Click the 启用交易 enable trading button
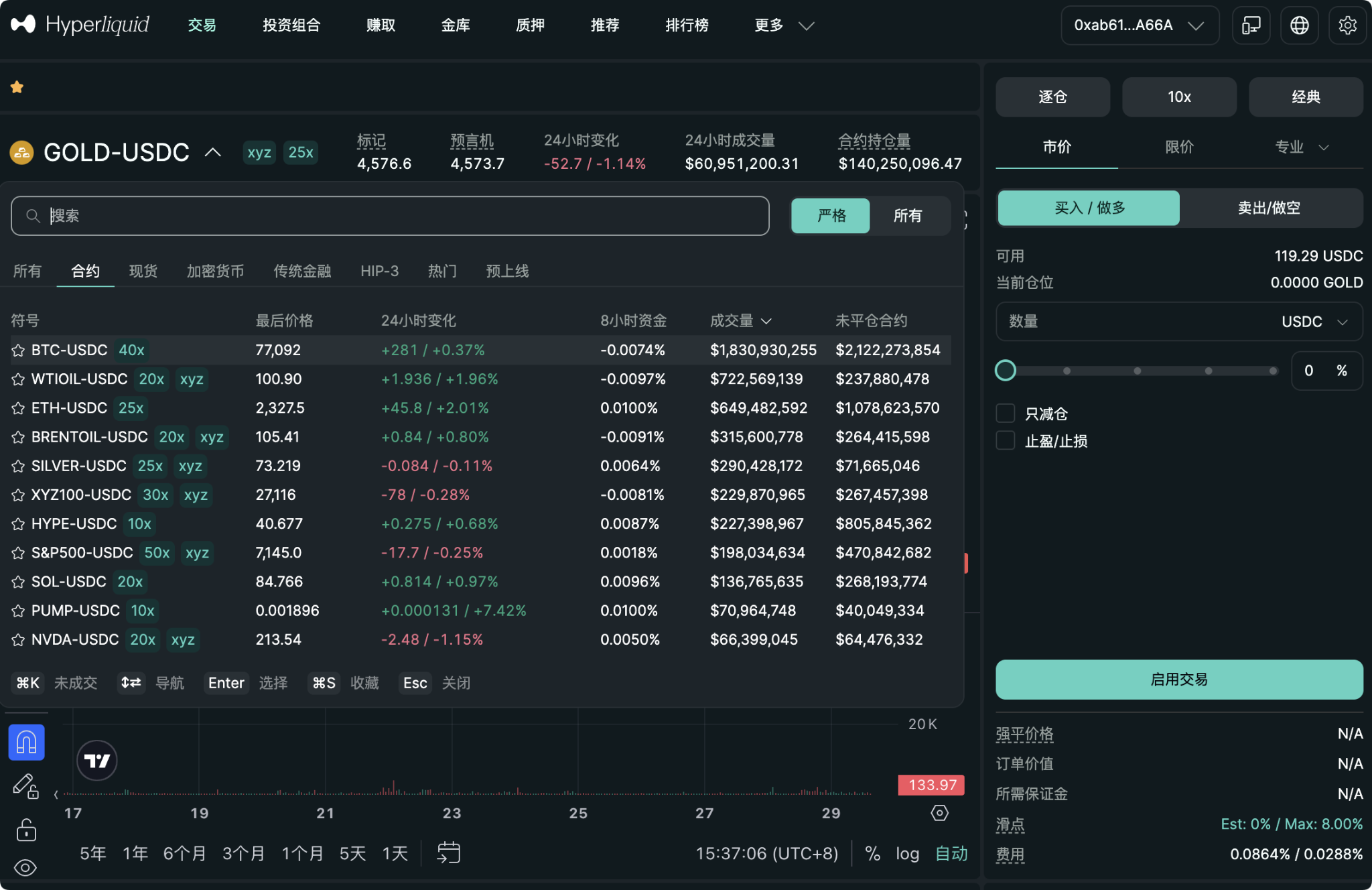This screenshot has width=1372, height=890. (1179, 680)
